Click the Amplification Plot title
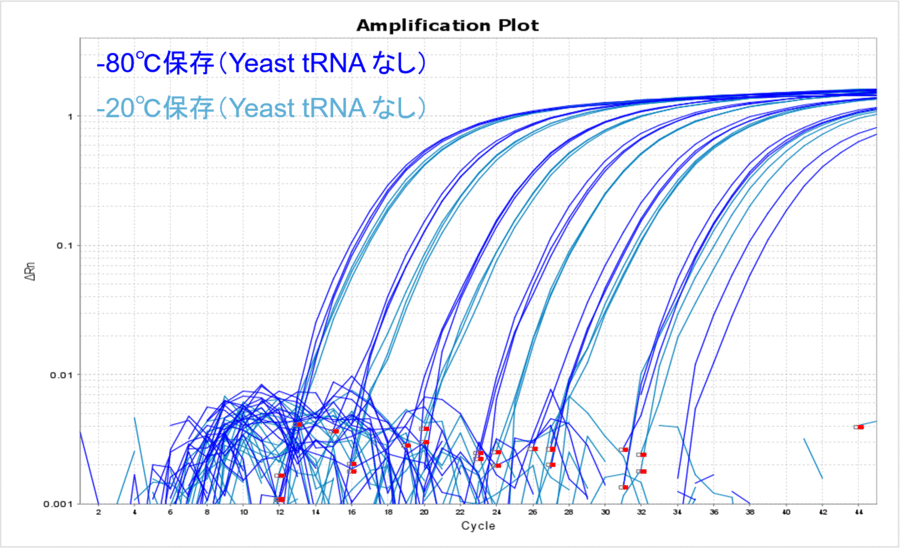Image resolution: width=900 pixels, height=548 pixels. 447,26
